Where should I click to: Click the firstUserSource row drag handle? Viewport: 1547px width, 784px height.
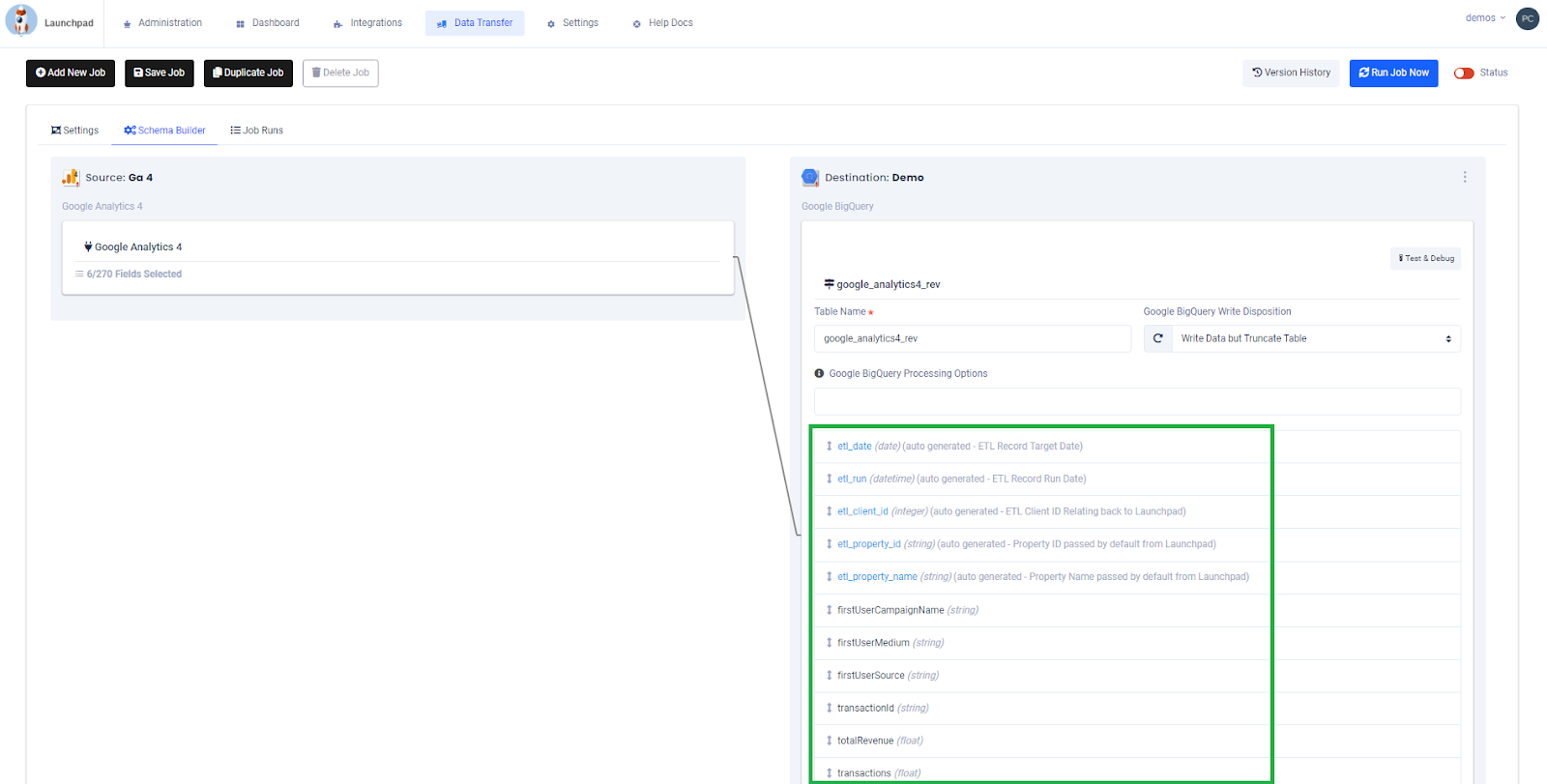[x=829, y=676]
